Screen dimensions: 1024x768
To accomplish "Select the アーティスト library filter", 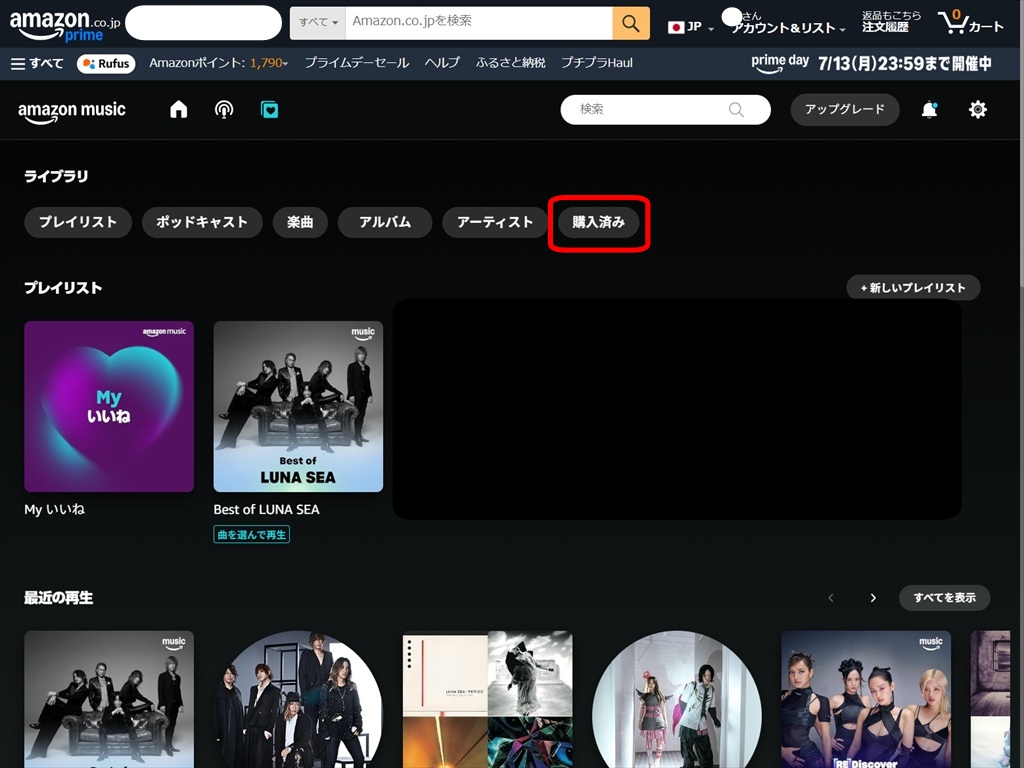I will tap(495, 222).
